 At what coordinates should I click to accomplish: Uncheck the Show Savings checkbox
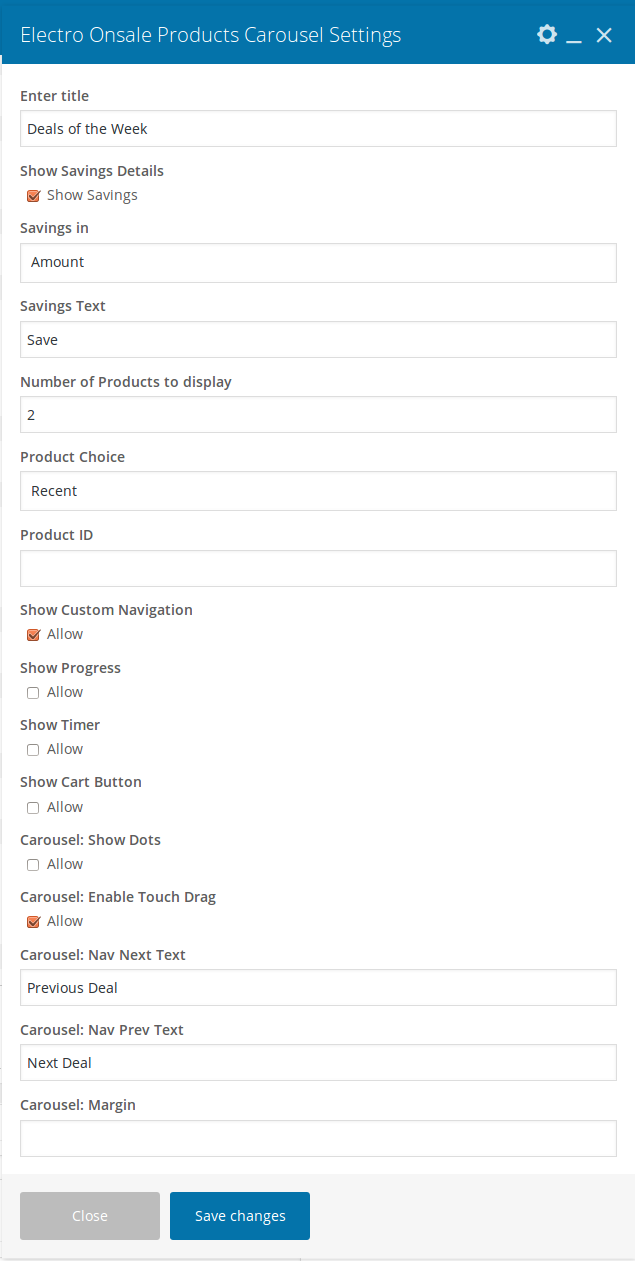33,196
